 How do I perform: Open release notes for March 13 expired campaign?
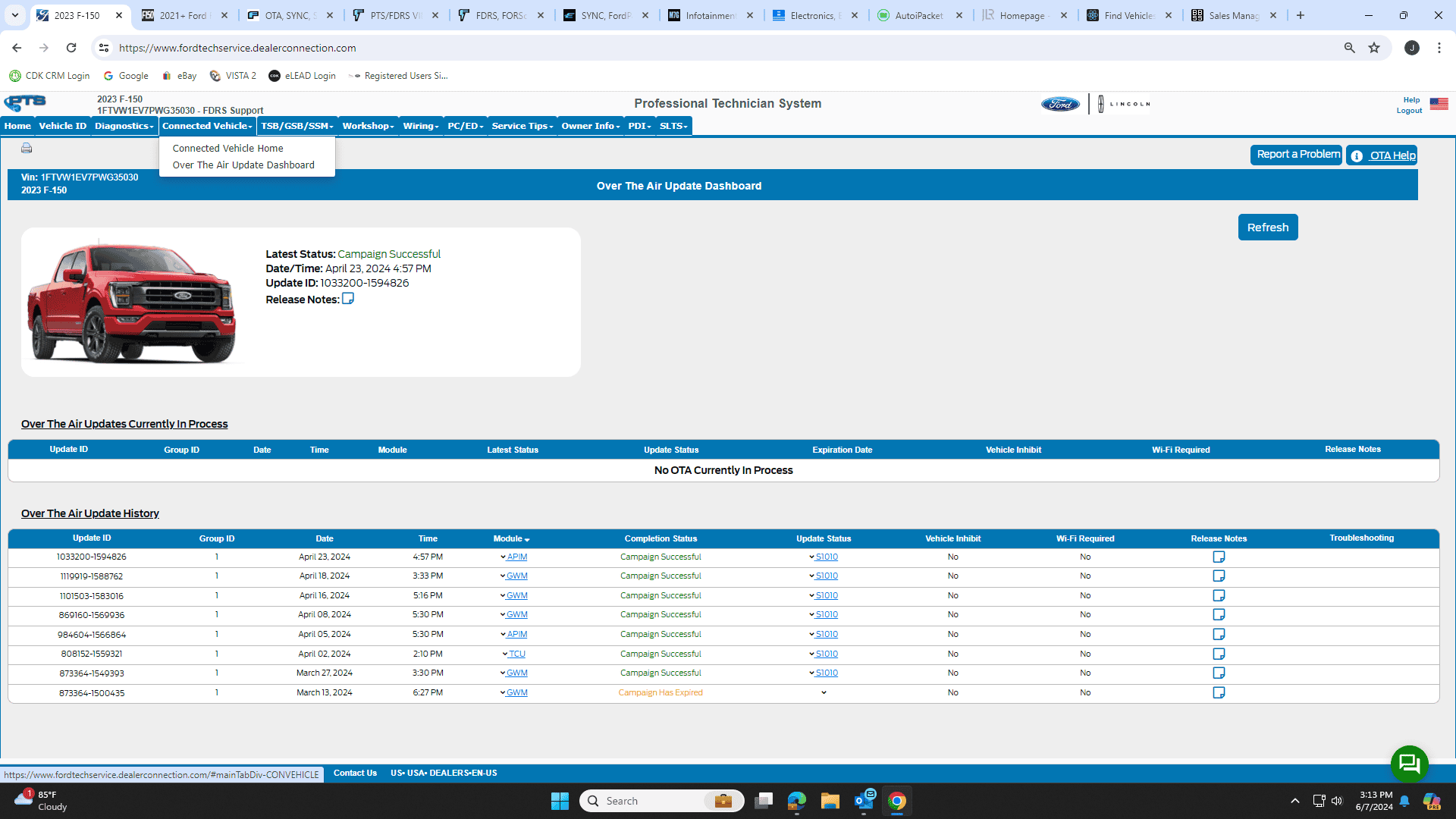click(1219, 693)
